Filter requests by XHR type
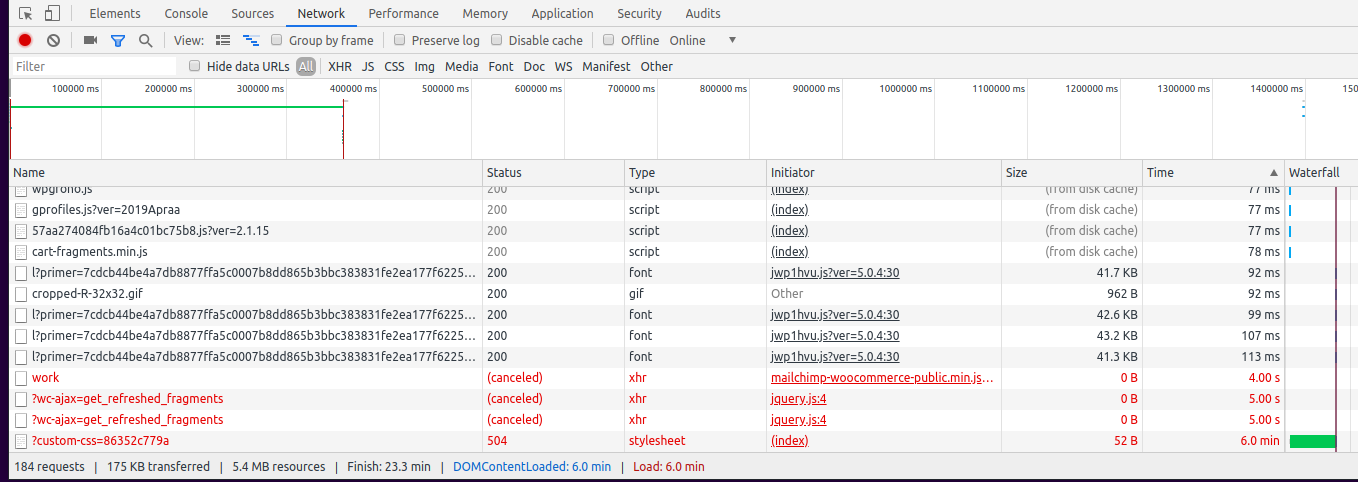 pyautogui.click(x=340, y=66)
